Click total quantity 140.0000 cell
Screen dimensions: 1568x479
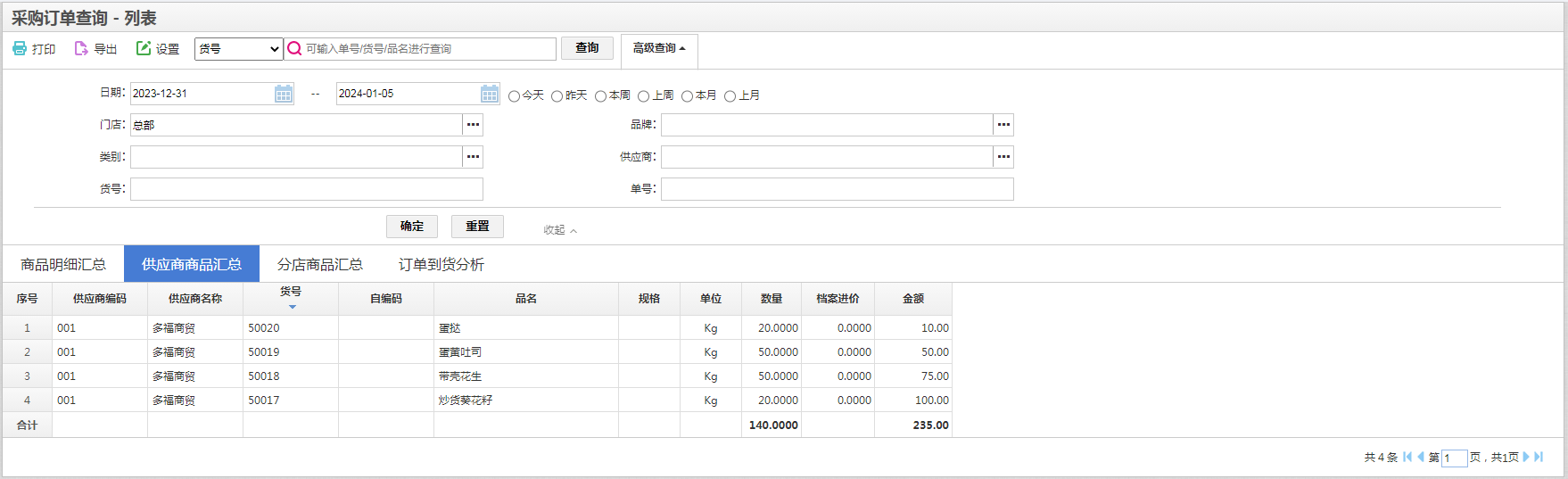[772, 425]
